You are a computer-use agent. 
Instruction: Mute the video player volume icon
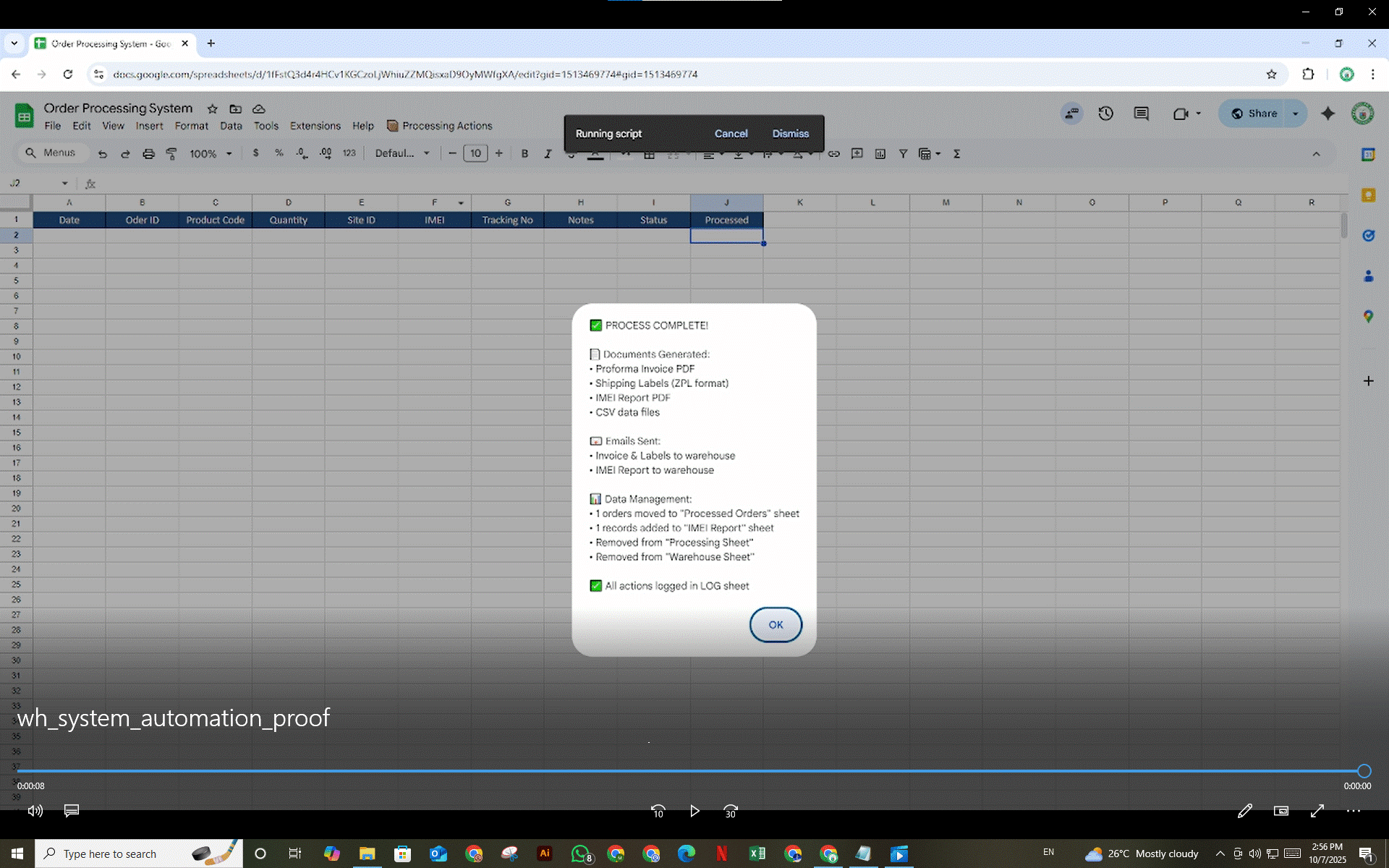(35, 811)
